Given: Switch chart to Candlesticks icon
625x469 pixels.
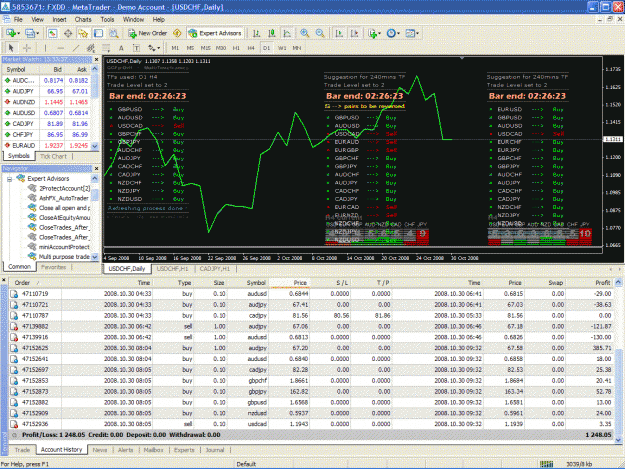Looking at the screenshot, I should 272,33.
